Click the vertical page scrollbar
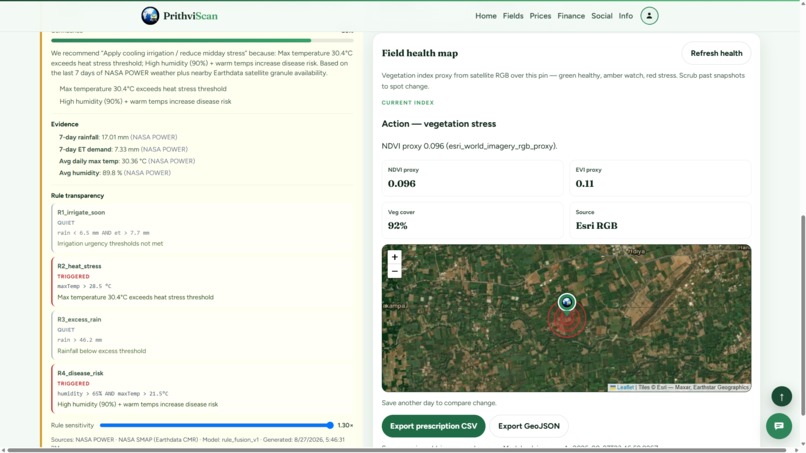The image size is (806, 453). pyautogui.click(x=802, y=315)
